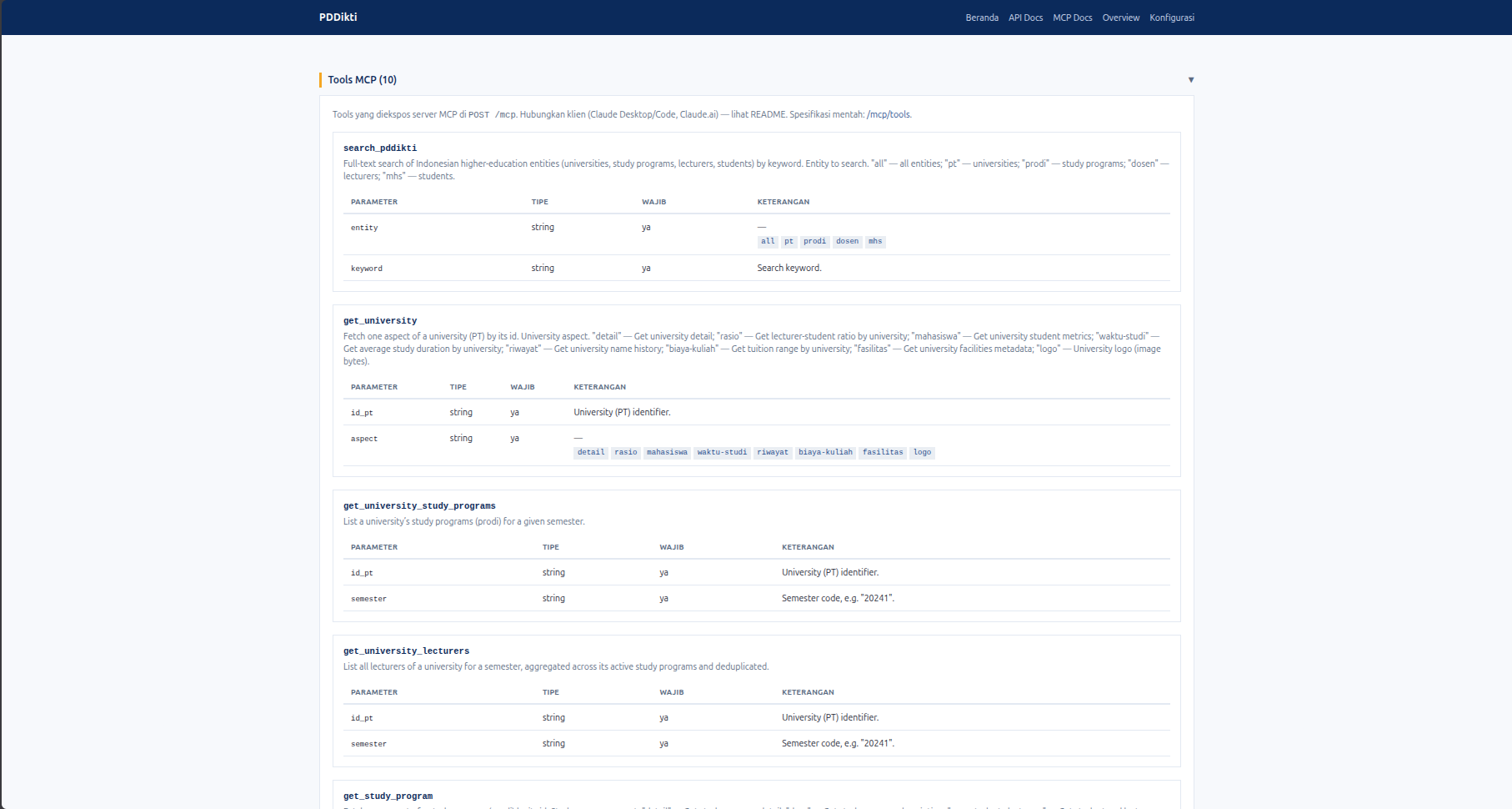The height and width of the screenshot is (809, 1512).
Task: Click the 'rasio' aspect chip
Action: [x=625, y=453]
